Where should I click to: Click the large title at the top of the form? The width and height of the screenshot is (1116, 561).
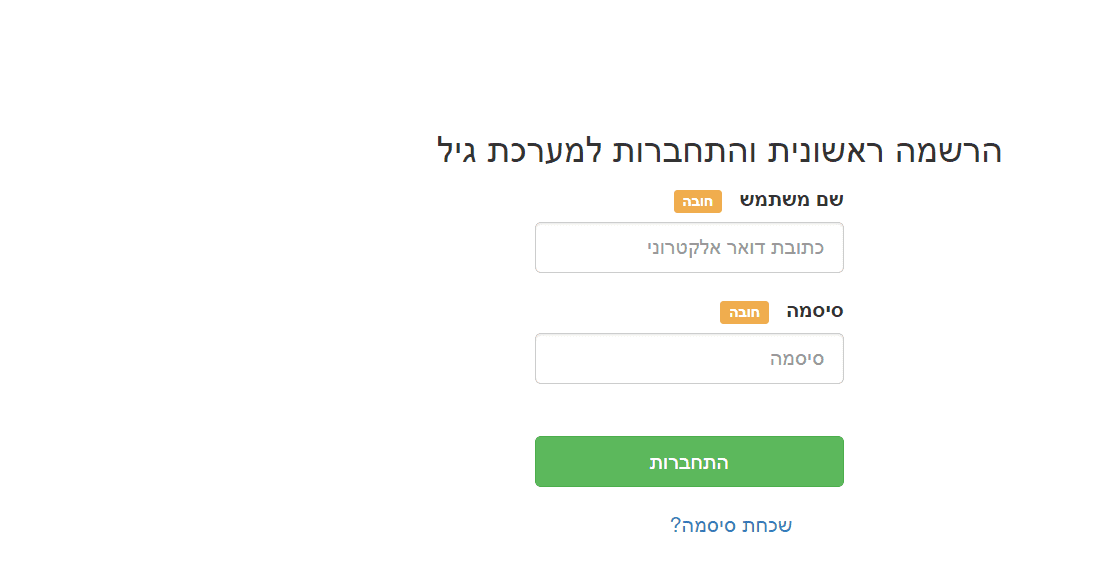(719, 151)
